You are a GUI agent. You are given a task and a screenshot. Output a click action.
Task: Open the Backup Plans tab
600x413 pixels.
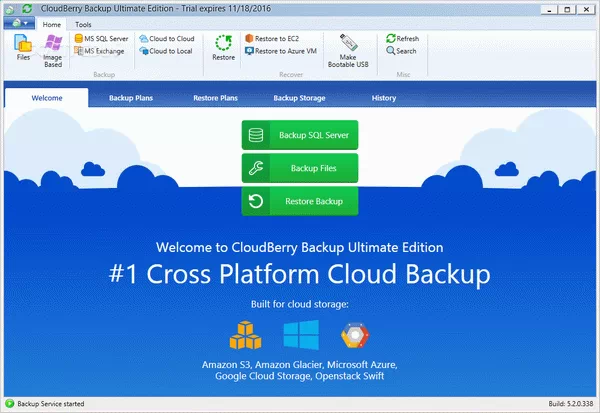pos(130,98)
